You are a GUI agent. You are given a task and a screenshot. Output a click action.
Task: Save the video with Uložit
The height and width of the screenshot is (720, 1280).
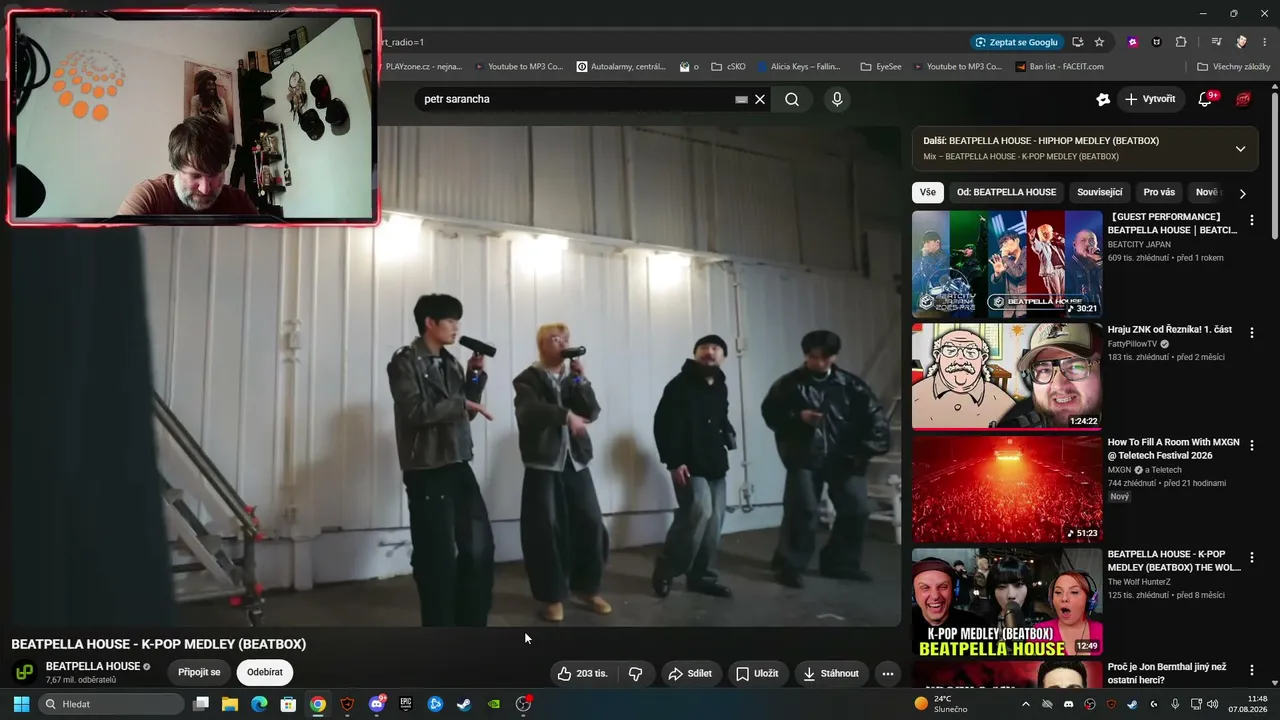pos(757,673)
